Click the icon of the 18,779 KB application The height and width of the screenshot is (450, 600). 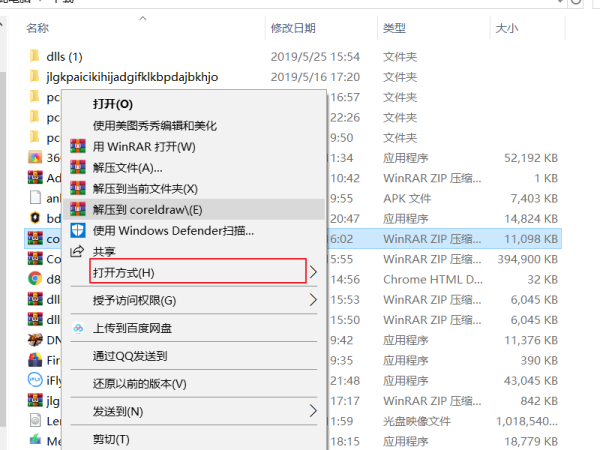[x=35, y=439]
